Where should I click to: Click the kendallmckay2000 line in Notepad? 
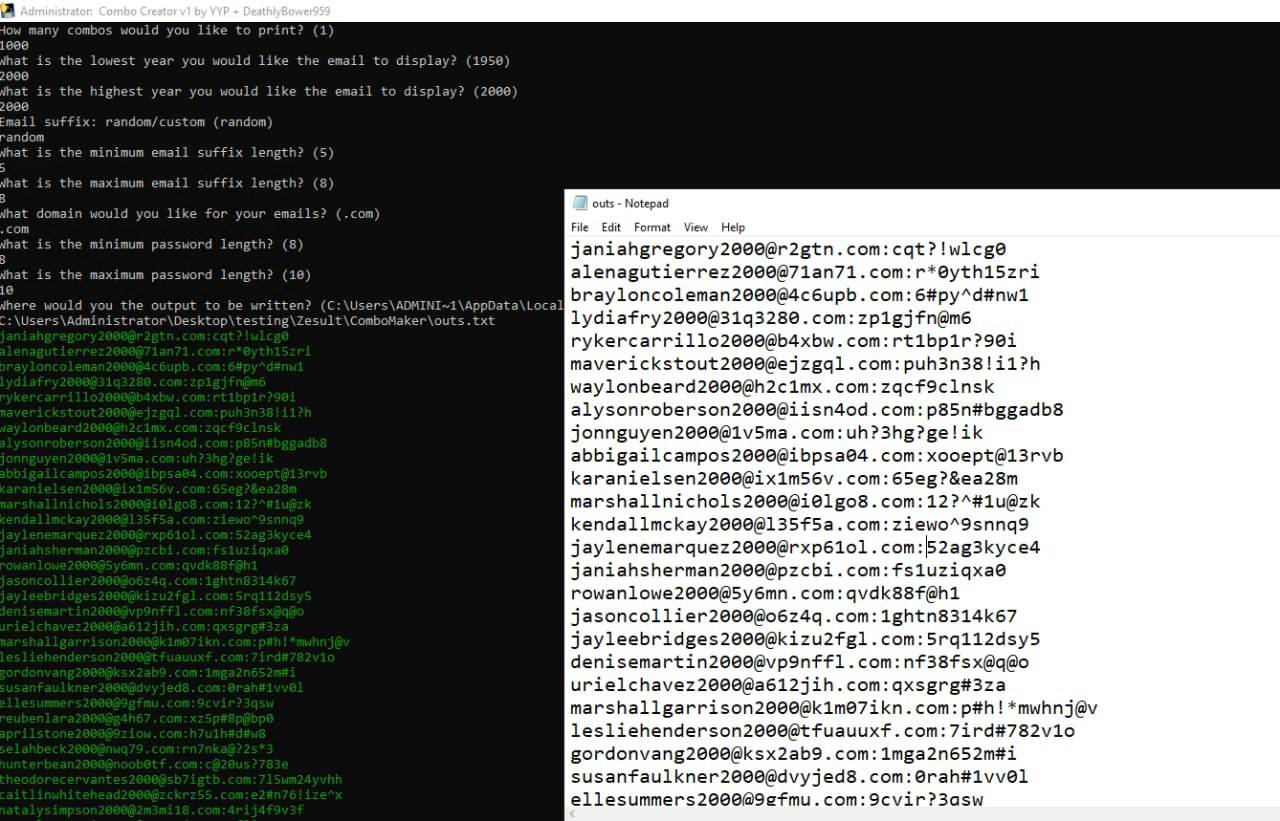799,525
